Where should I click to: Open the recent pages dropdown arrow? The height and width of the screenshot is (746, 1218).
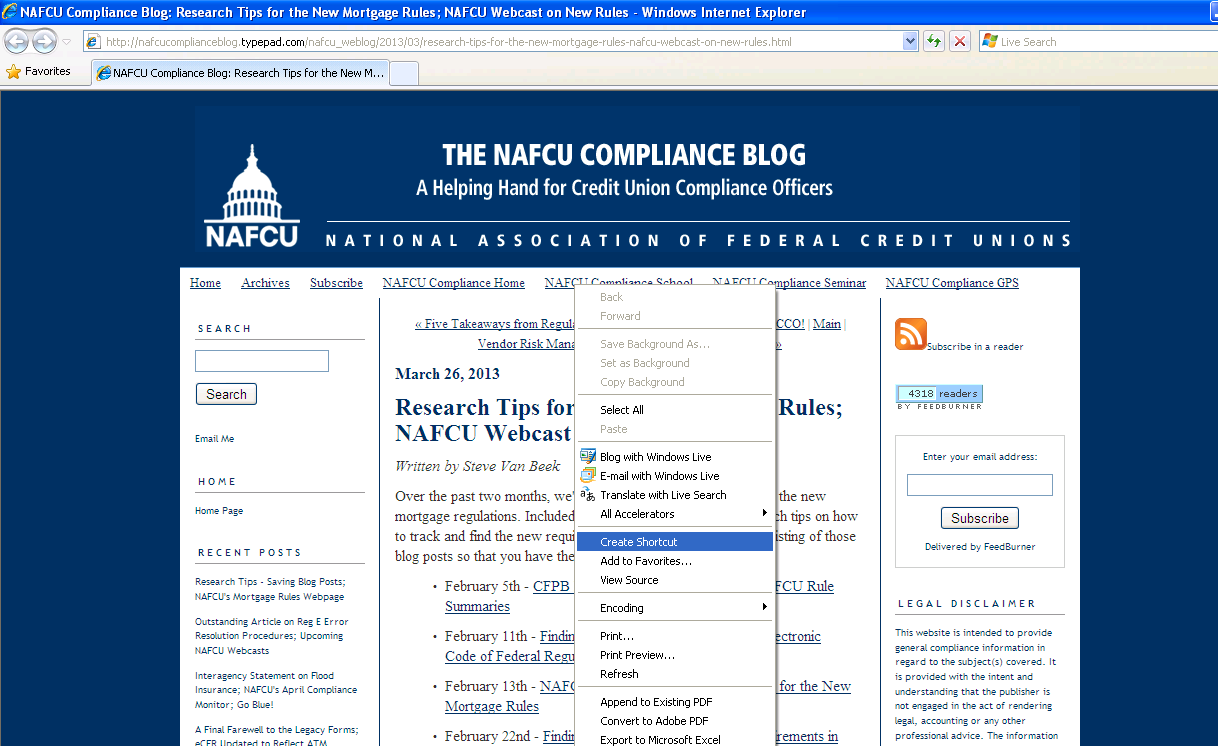(66, 42)
